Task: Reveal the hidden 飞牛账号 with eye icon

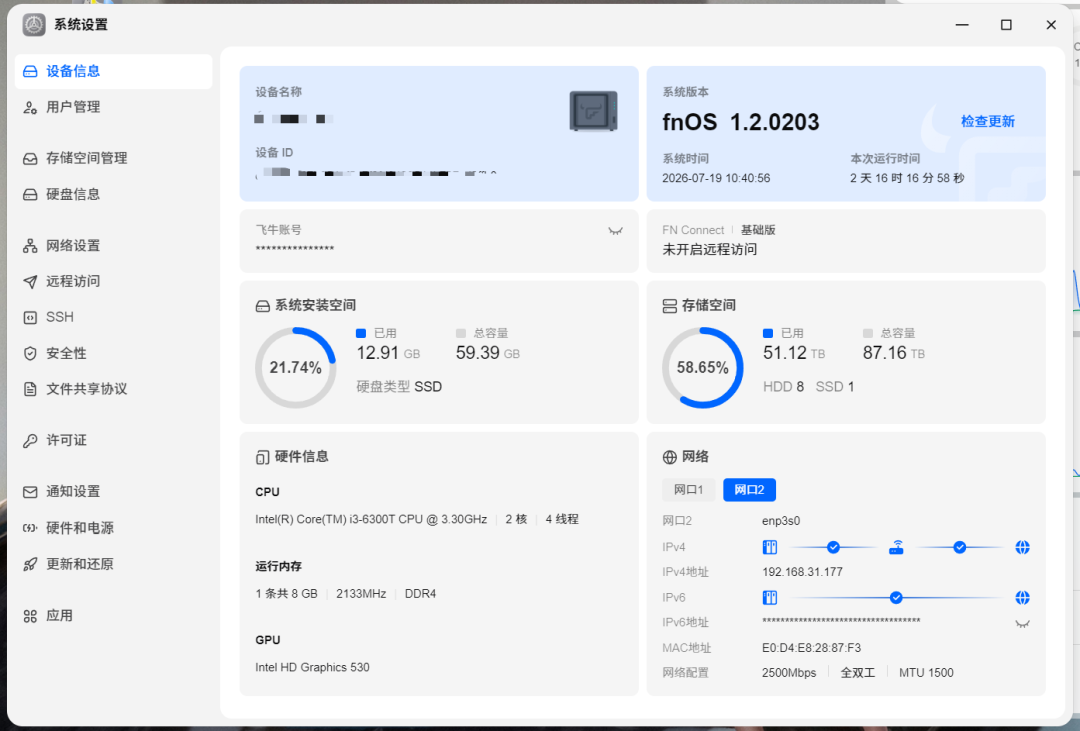Action: tap(615, 231)
